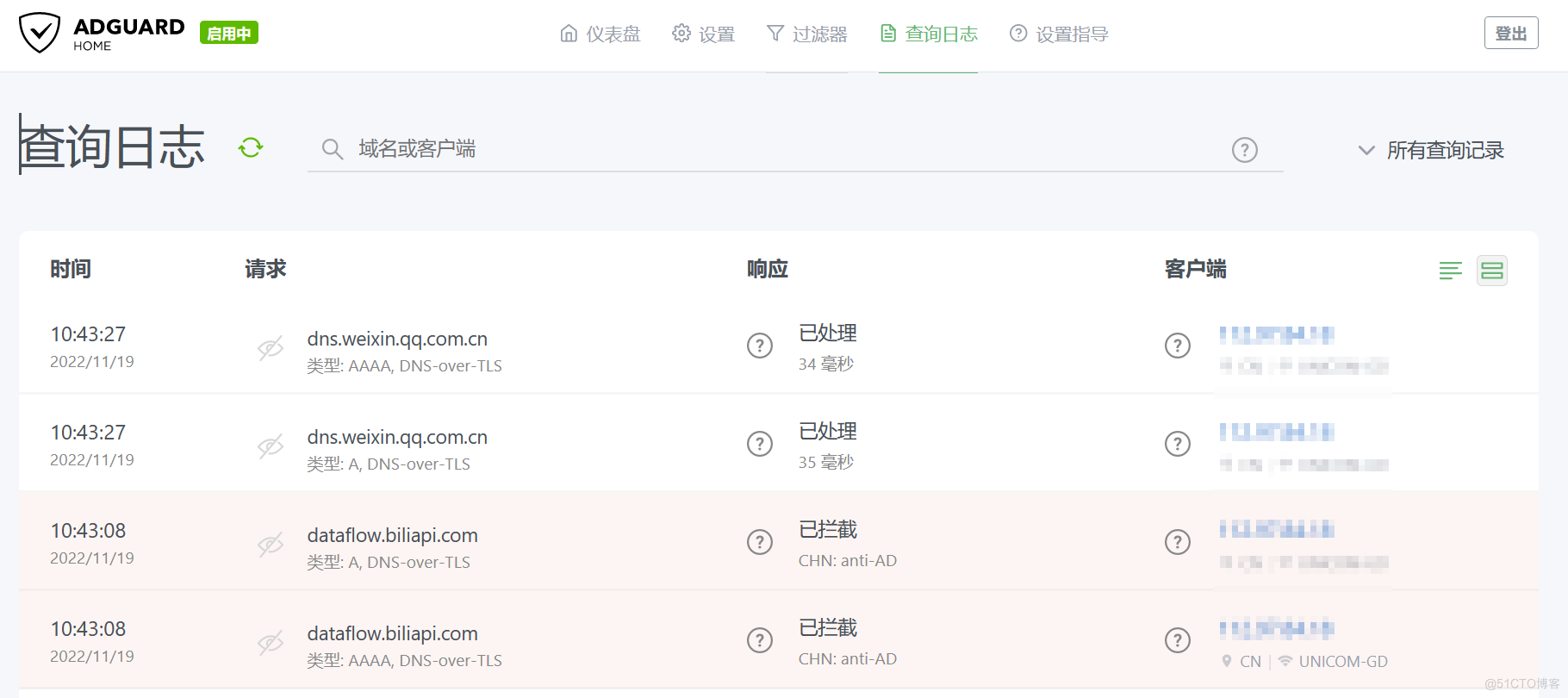Click the 域名或客户端 search input field
The image size is (1568, 698).
[x=603, y=149]
